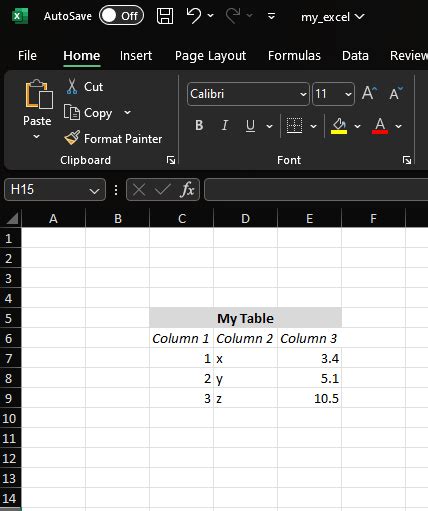Image resolution: width=428 pixels, height=511 pixels.
Task: Toggle AutoSave switch on
Action: (121, 16)
